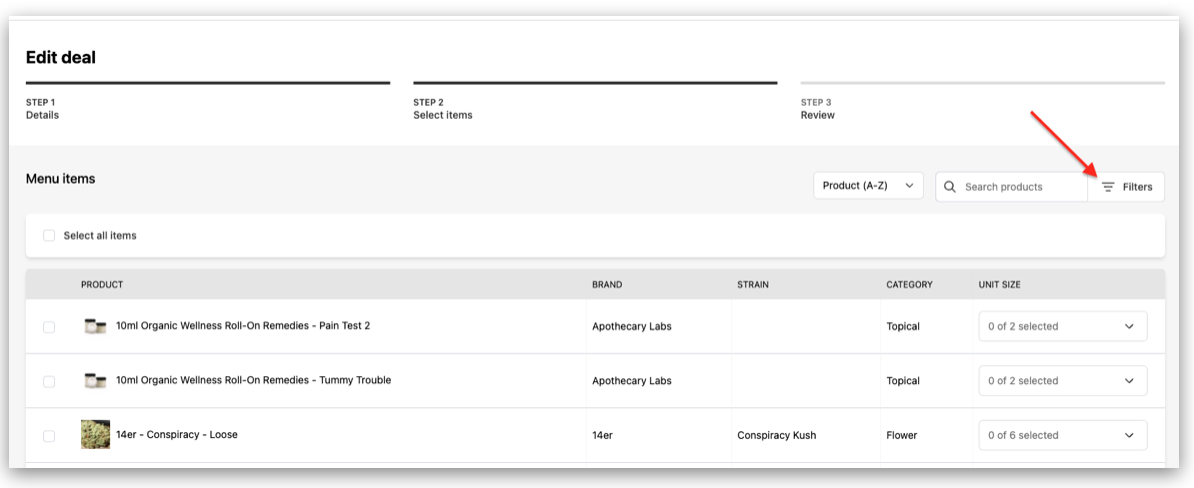Screen dimensions: 1194x488
Task: Select the Pain Test 2 row checkbox
Action: 49,327
